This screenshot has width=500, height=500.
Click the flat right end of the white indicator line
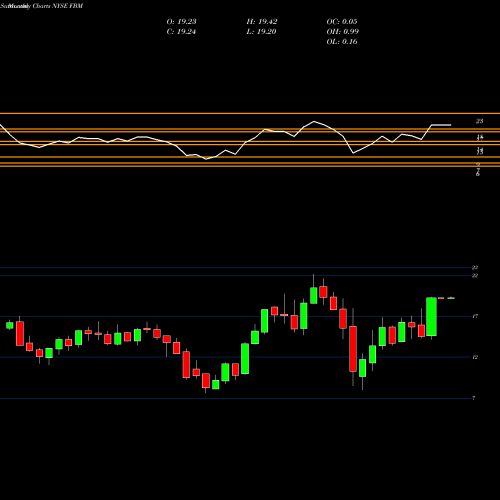pos(441,125)
